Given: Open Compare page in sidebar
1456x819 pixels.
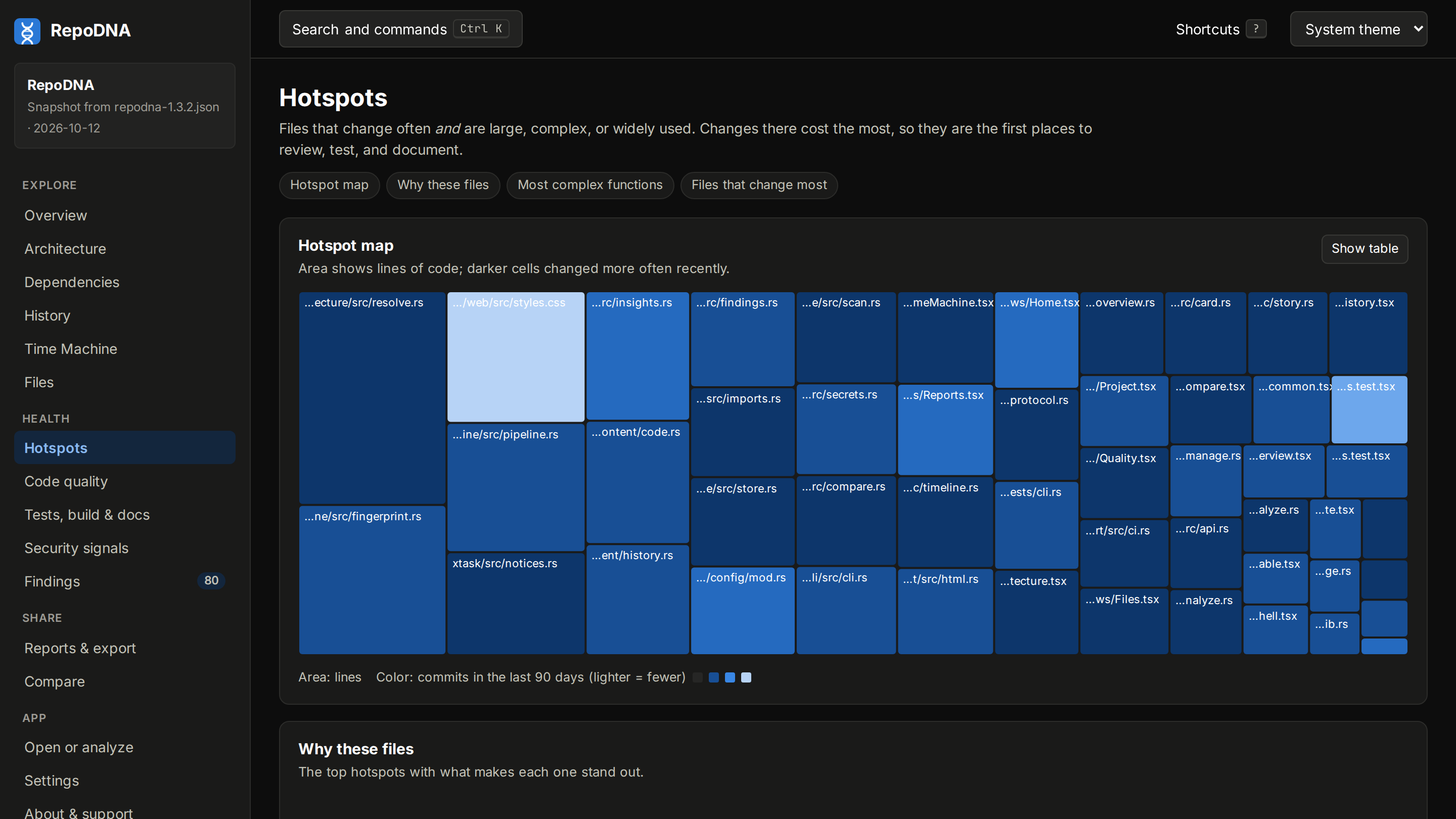Looking at the screenshot, I should (x=124, y=681).
